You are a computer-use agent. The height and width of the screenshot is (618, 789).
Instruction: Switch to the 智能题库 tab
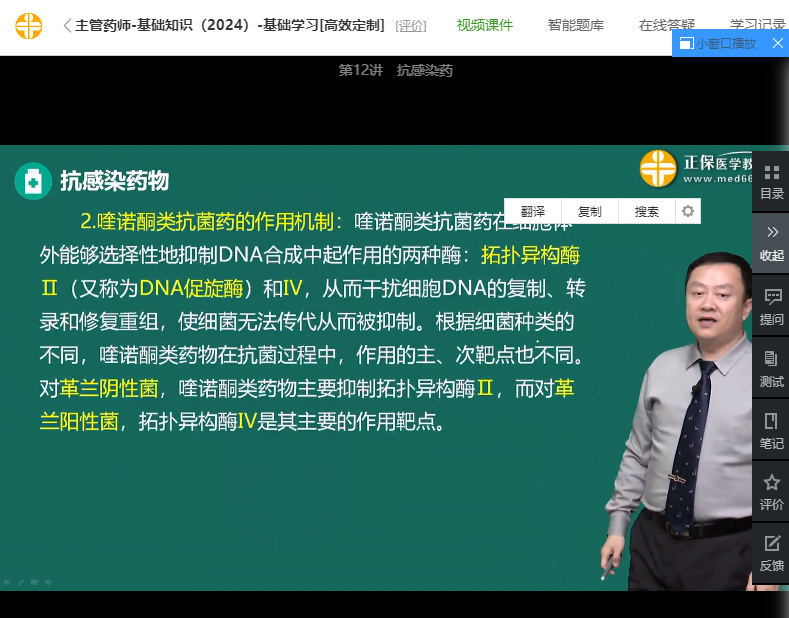coord(576,26)
